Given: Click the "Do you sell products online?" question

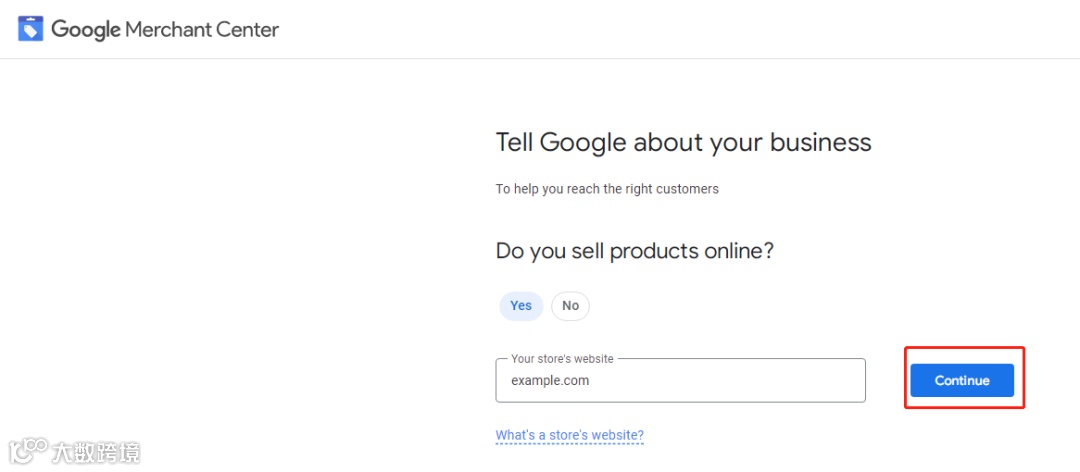Looking at the screenshot, I should 634,250.
